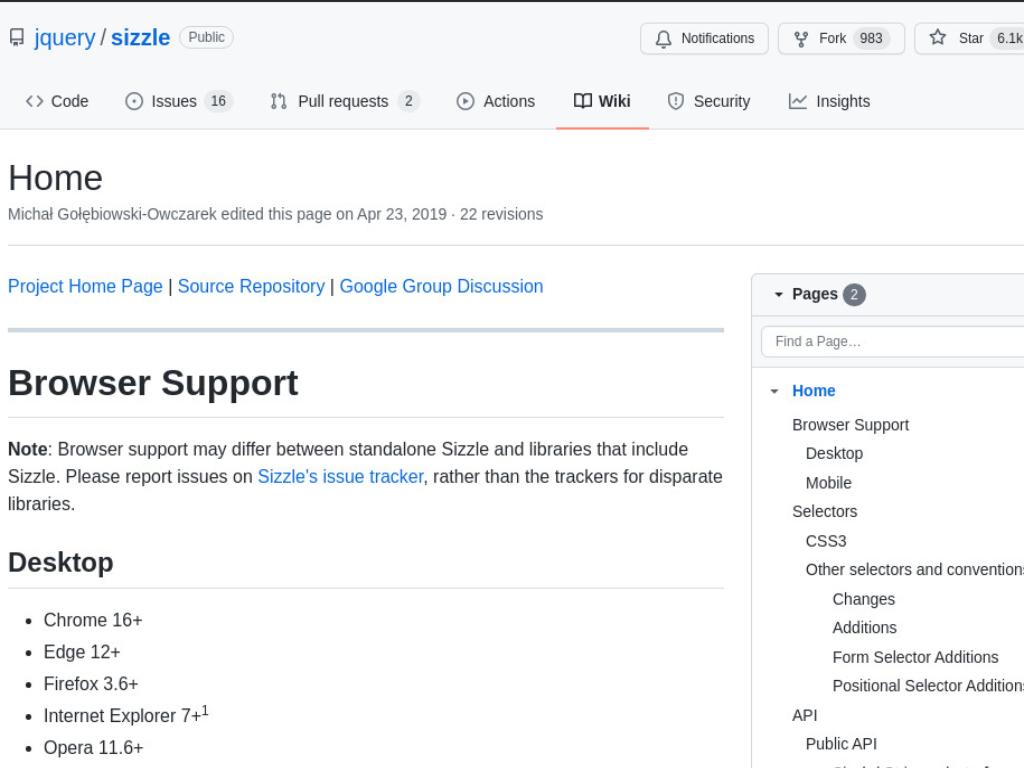This screenshot has height=768, width=1024.
Task: Click the Star icon
Action: 938,38
